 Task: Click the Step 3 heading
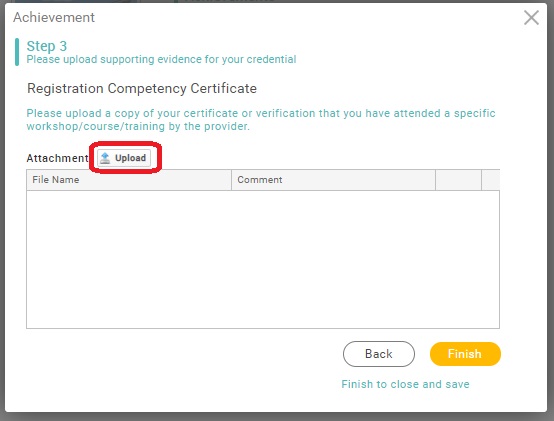tap(47, 46)
